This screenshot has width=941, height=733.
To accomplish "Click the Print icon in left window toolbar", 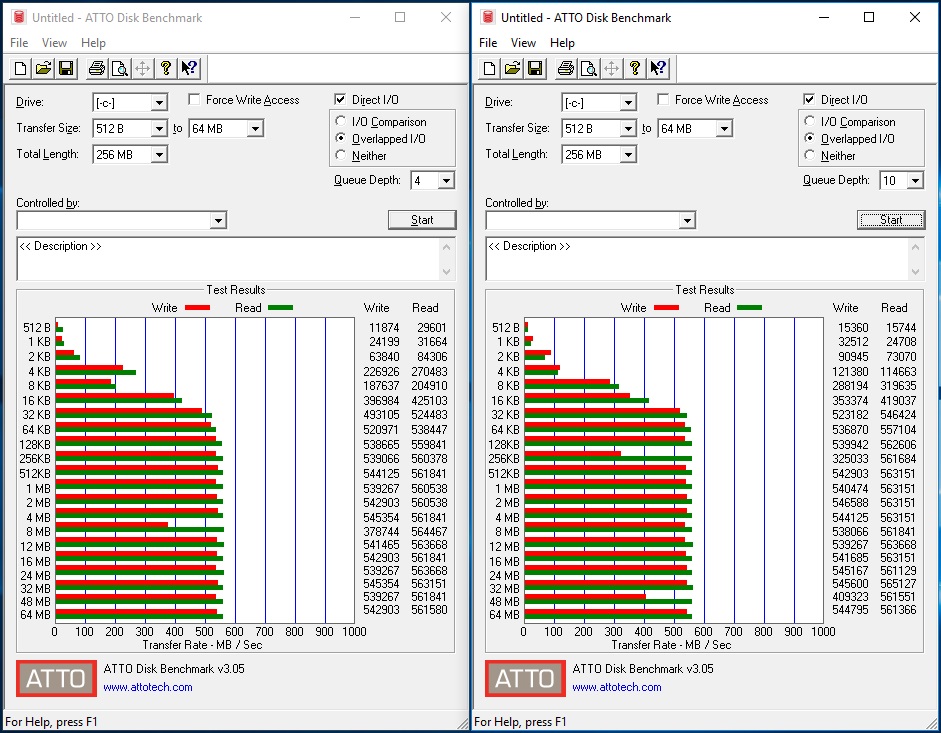I will click(x=97, y=68).
